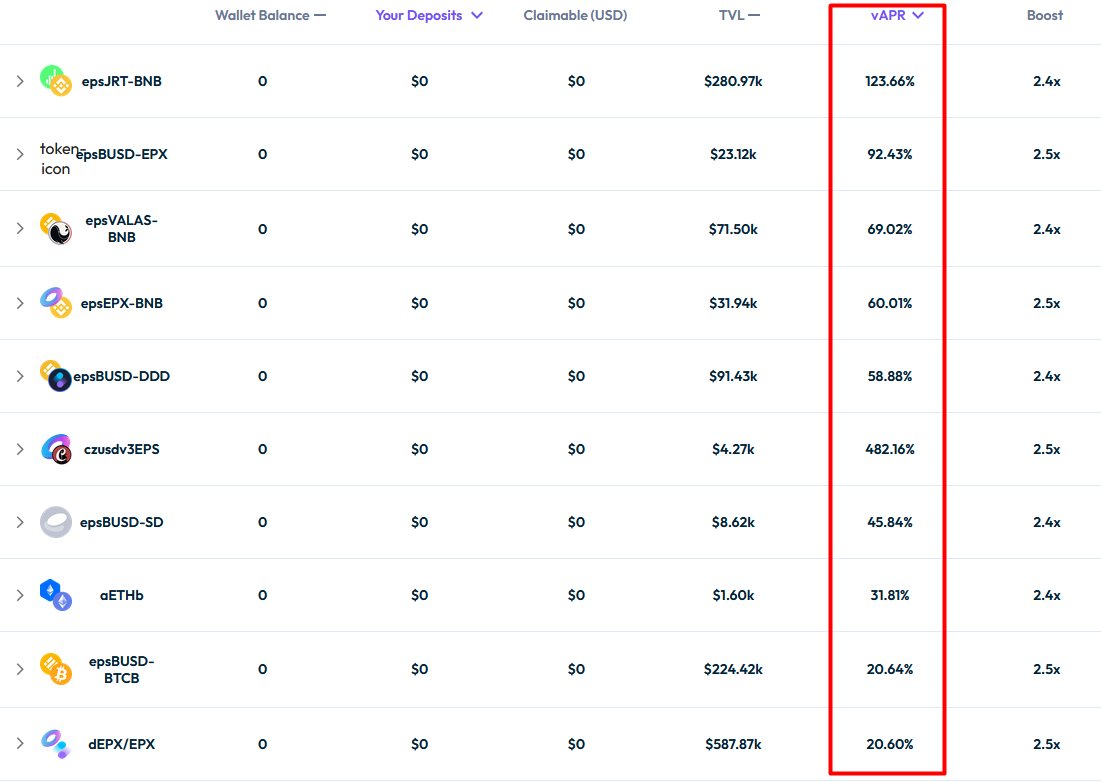The width and height of the screenshot is (1101, 782).
Task: Select the aETHb pool name
Action: click(121, 595)
